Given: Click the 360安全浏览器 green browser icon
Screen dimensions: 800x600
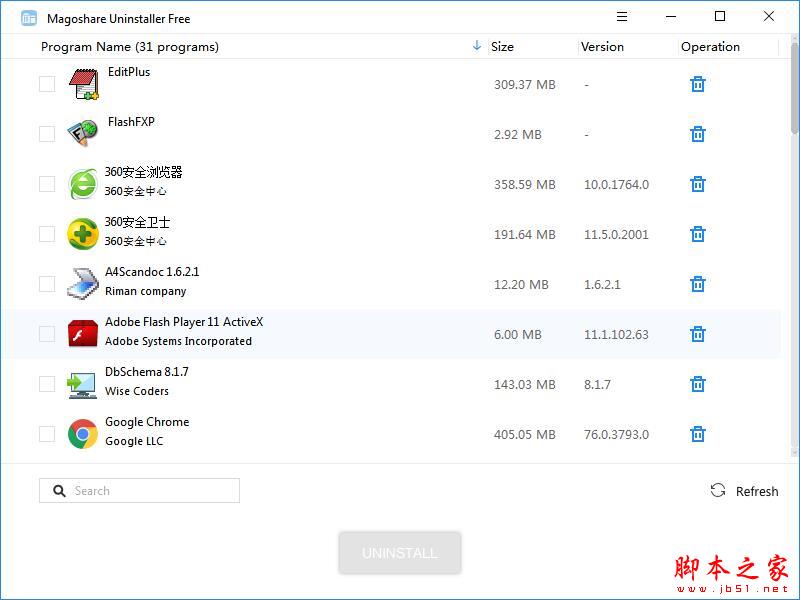Looking at the screenshot, I should tap(83, 184).
